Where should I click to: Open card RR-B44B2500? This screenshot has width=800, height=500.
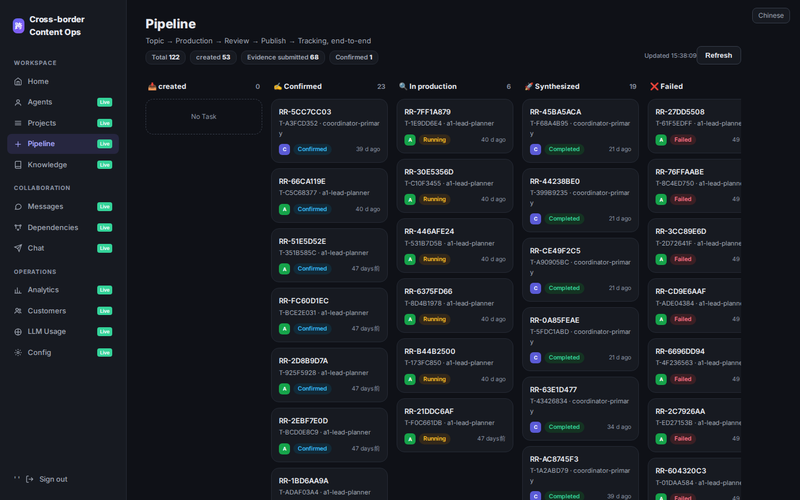point(455,365)
